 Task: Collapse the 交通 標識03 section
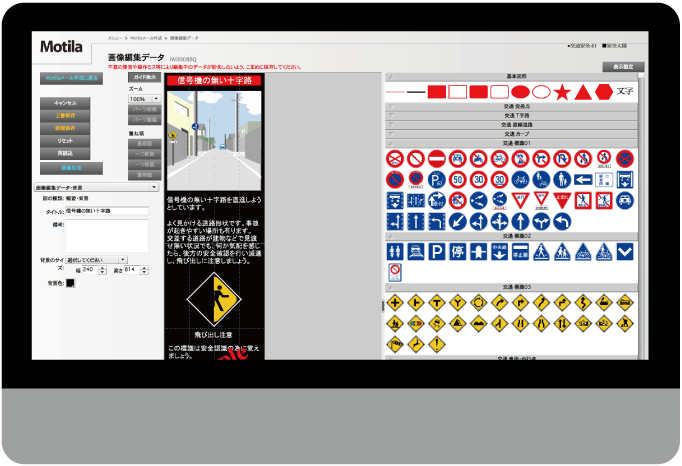point(511,287)
